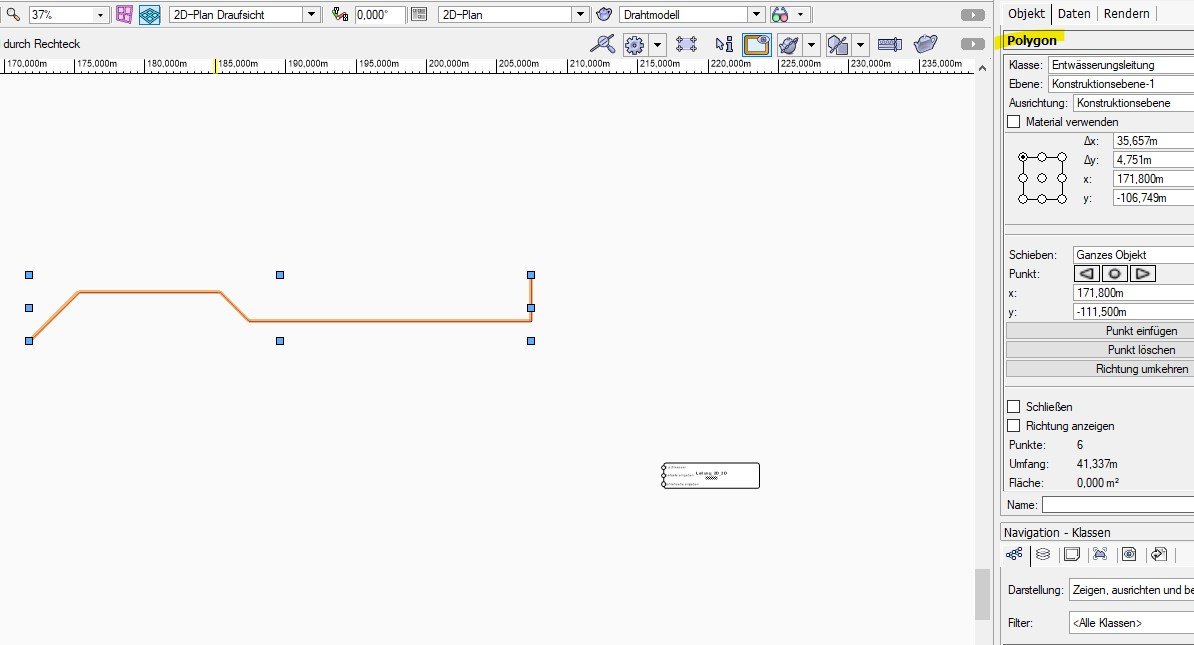Open the Rendern tab
This screenshot has width=1194, height=645.
point(1125,14)
